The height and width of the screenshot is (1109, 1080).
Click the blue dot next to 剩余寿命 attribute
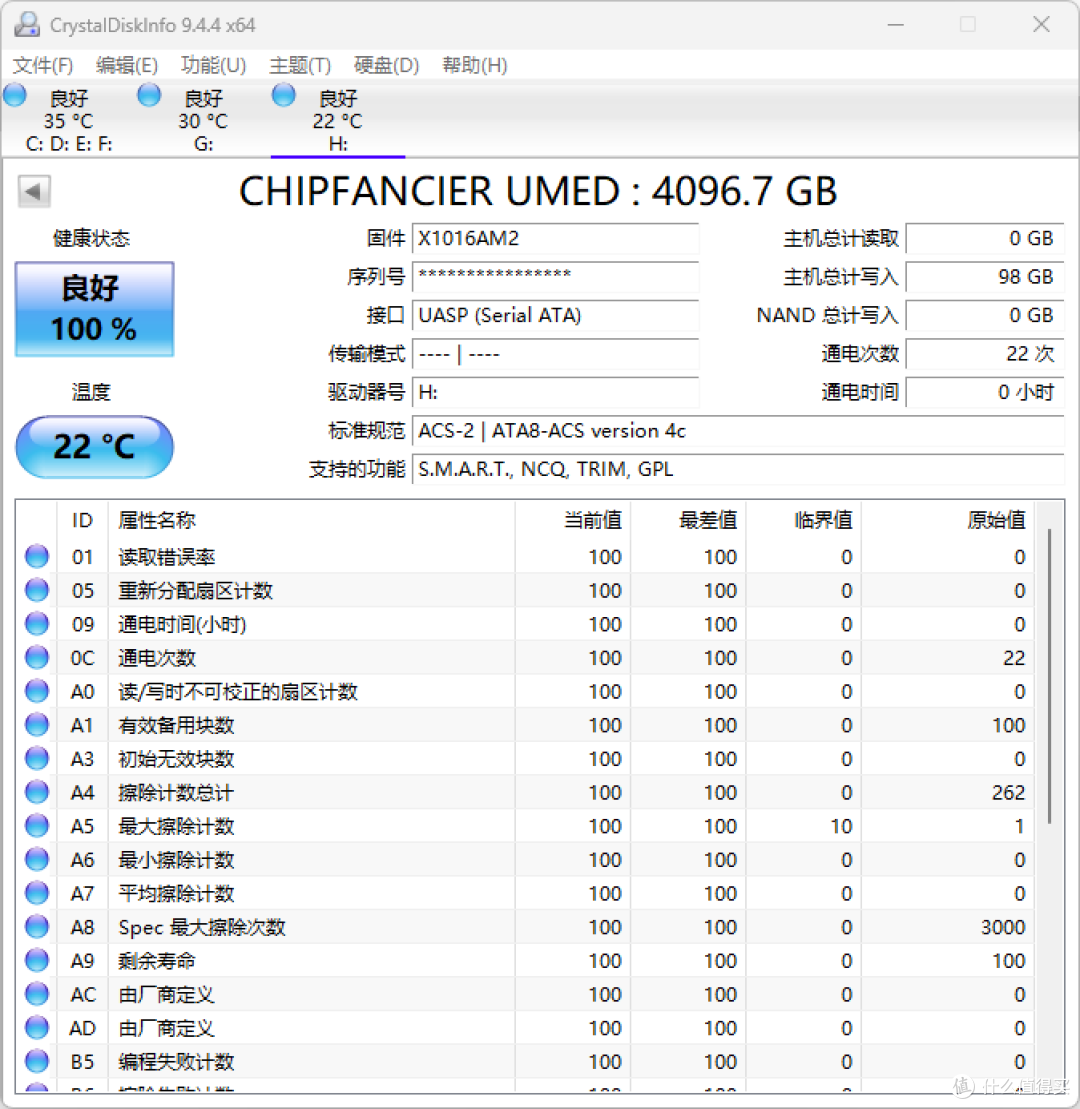click(x=36, y=960)
